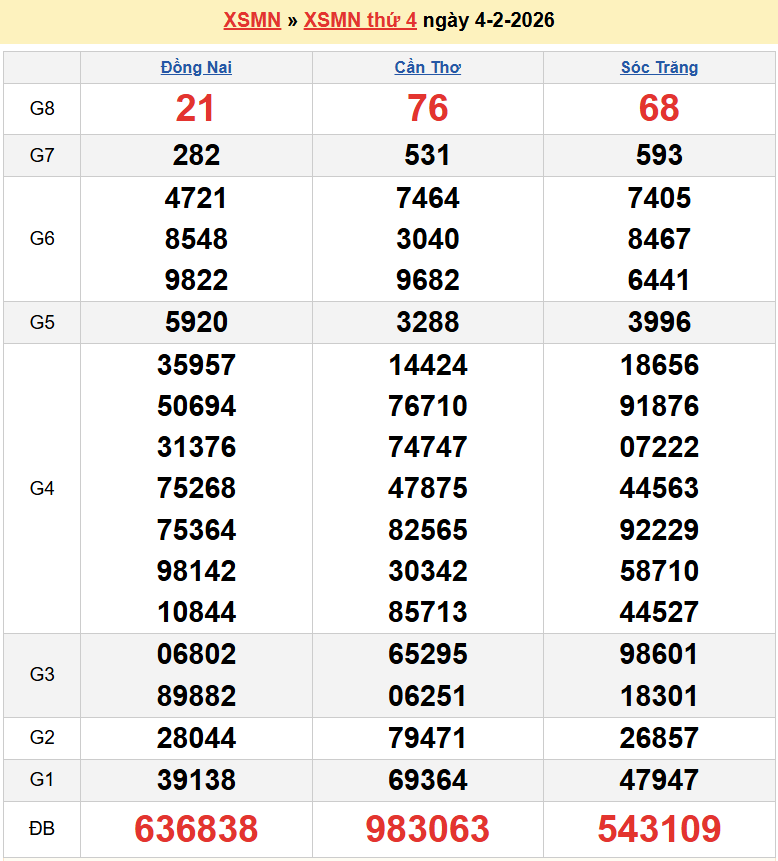Click the G4 row label
Image resolution: width=778 pixels, height=861 pixels.
42,488
